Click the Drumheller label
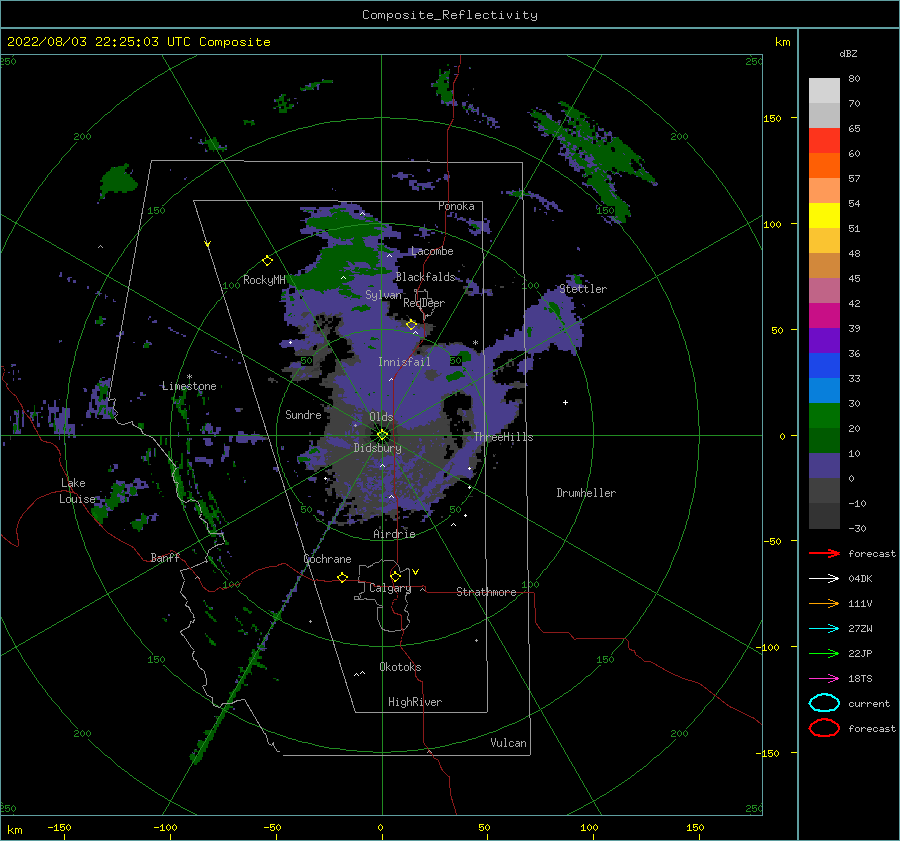900x841 pixels. (586, 493)
